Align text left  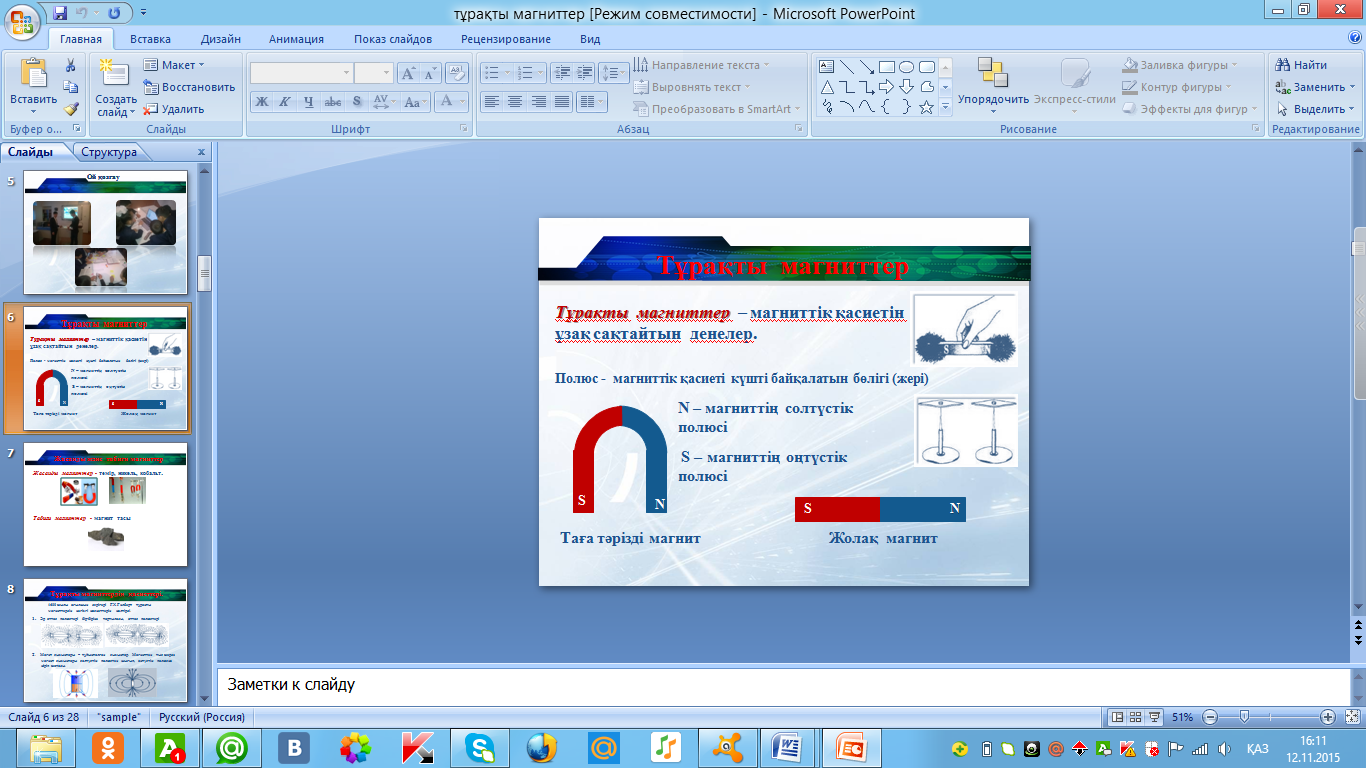491,101
